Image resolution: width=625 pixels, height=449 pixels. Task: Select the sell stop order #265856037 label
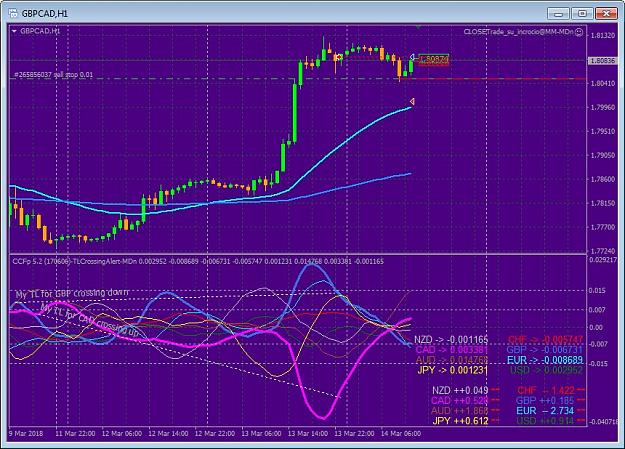click(53, 75)
